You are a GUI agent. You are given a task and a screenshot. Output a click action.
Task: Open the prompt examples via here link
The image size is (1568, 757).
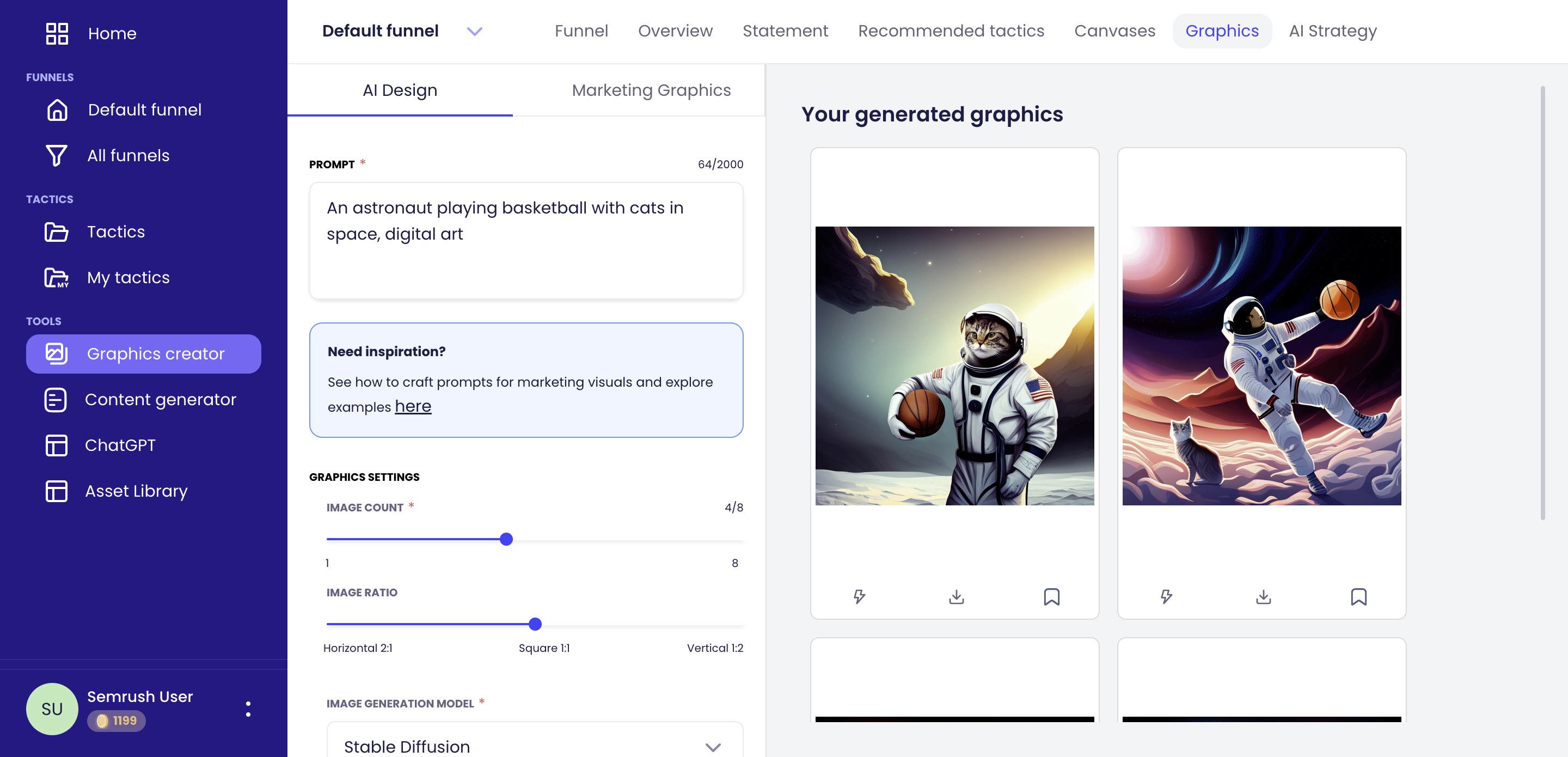tap(413, 406)
